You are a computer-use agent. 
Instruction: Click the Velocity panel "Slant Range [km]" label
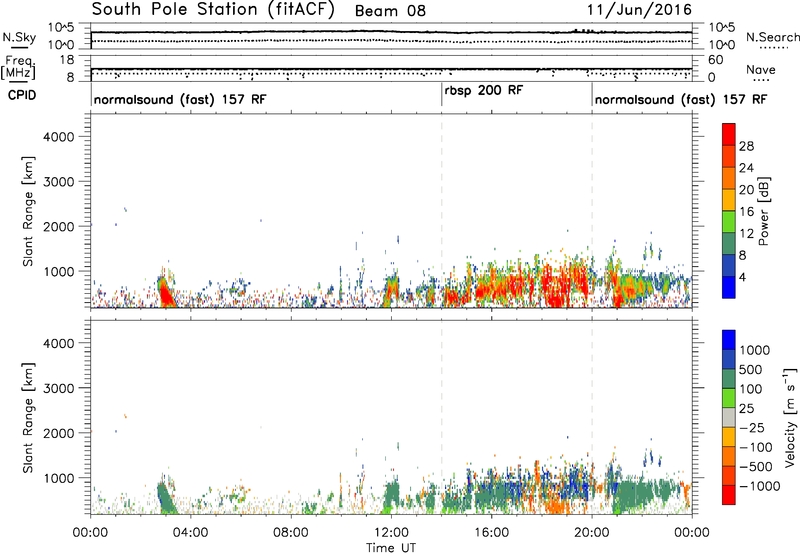[28, 418]
